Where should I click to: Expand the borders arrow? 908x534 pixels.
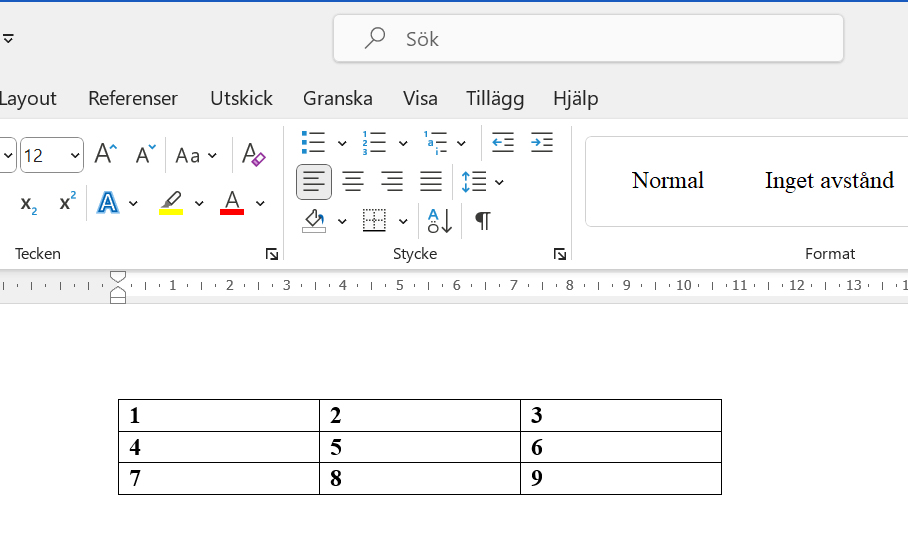403,221
